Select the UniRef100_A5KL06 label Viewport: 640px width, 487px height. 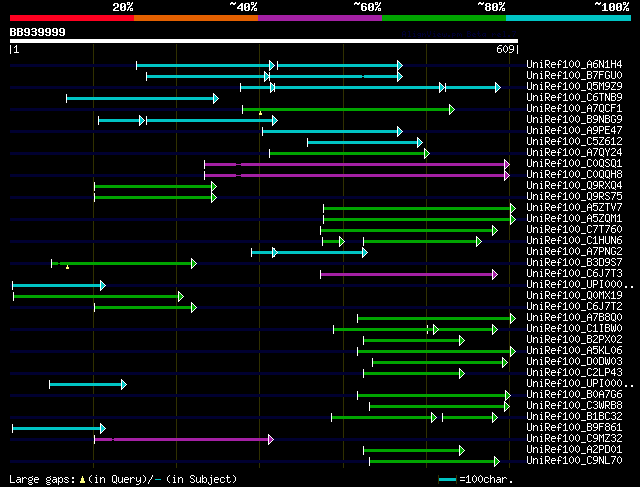[574, 351]
